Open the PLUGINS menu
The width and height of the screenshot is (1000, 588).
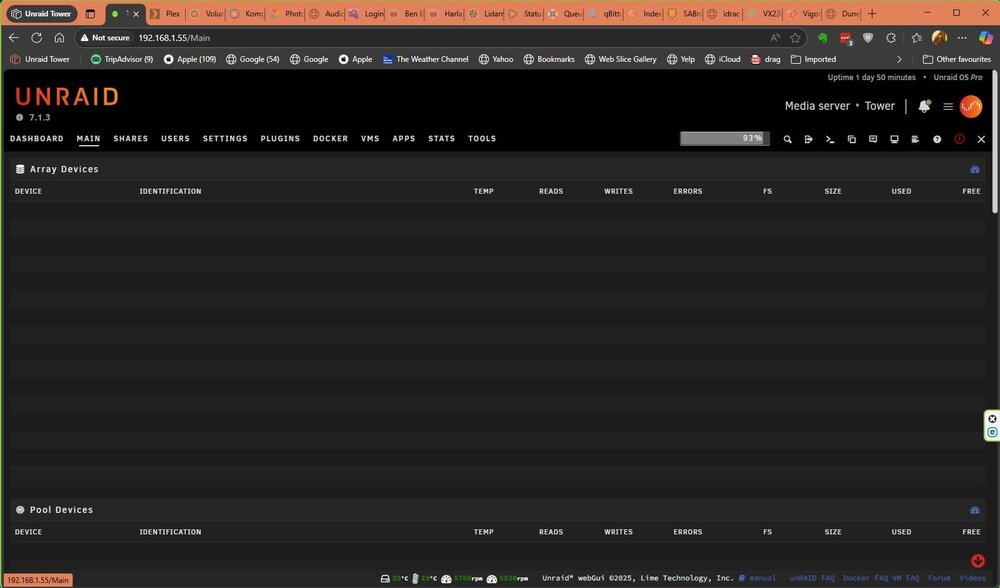click(x=280, y=138)
